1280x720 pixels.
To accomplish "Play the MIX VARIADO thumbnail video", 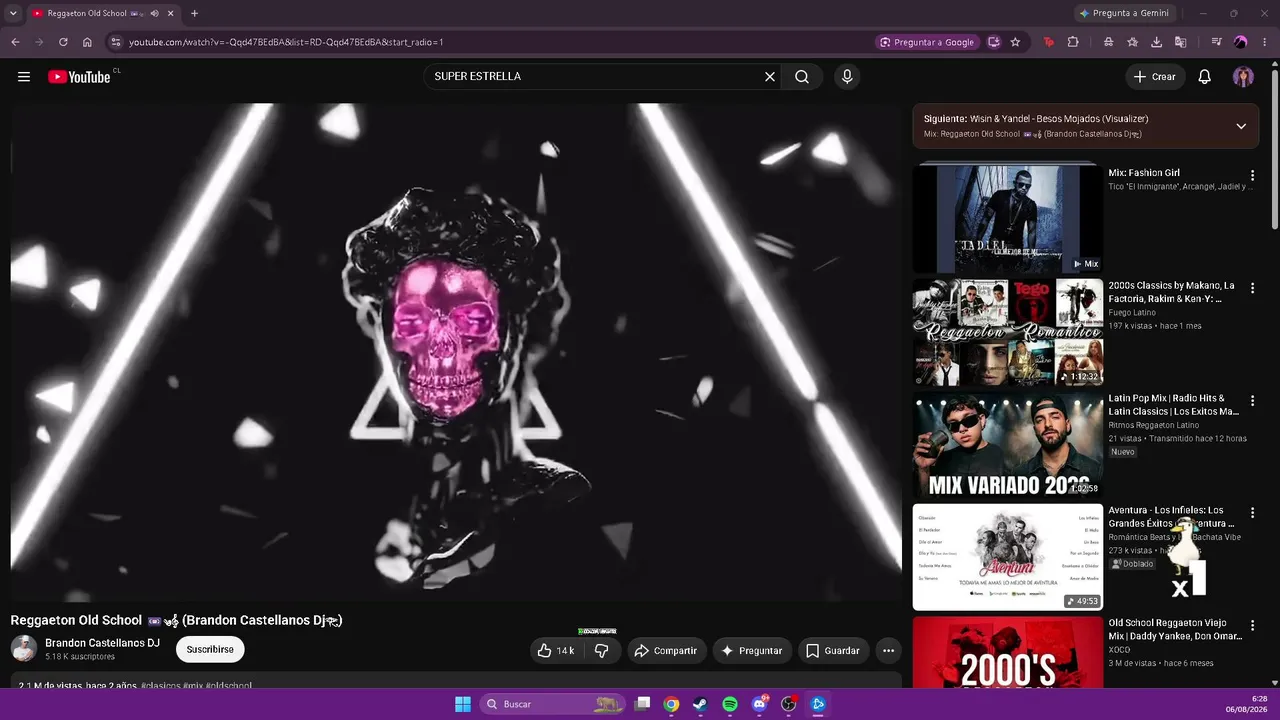I will (x=1007, y=444).
